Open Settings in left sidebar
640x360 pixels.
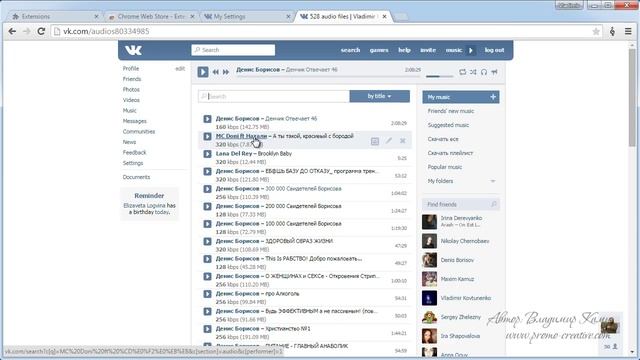133,163
